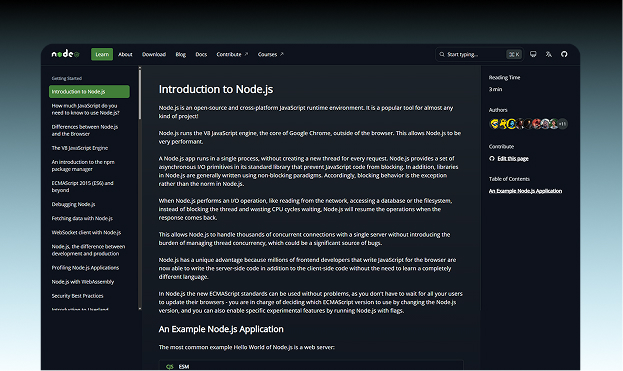
Task: Open the Blog menu item
Action: pyautogui.click(x=181, y=54)
